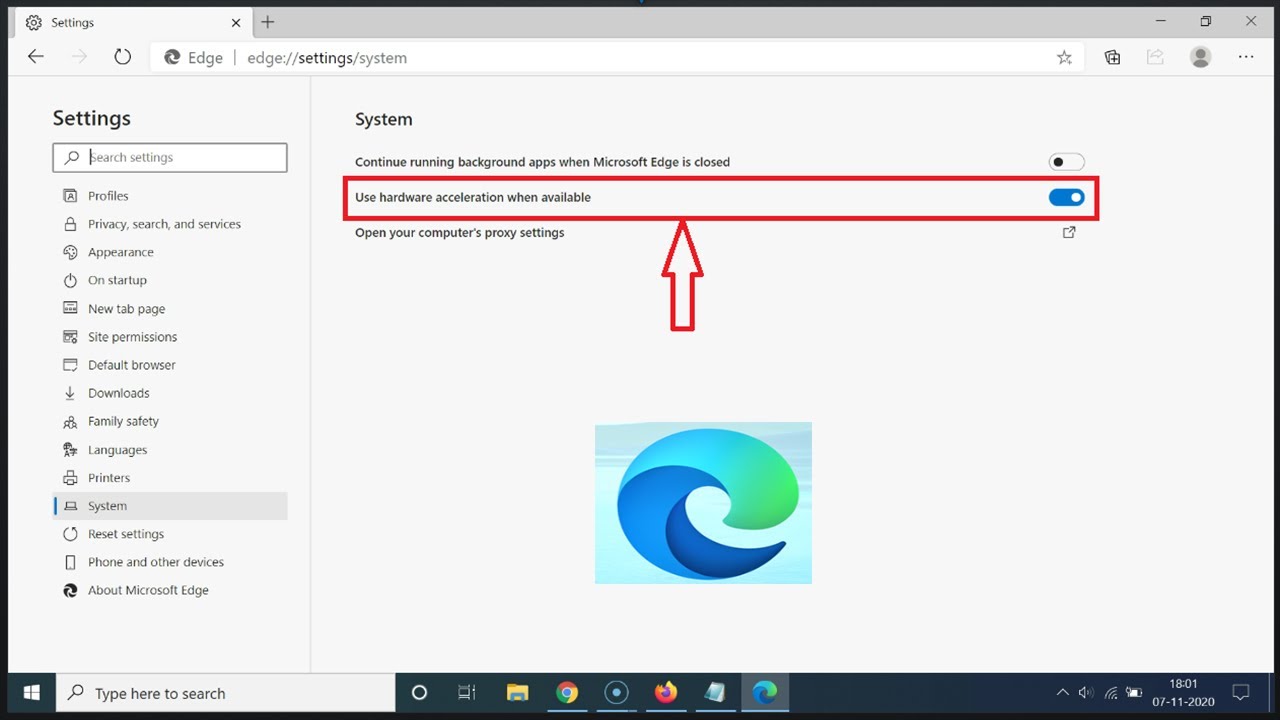Open About Microsoft Edge
Screen dimensions: 1280x720
[x=170, y=590]
